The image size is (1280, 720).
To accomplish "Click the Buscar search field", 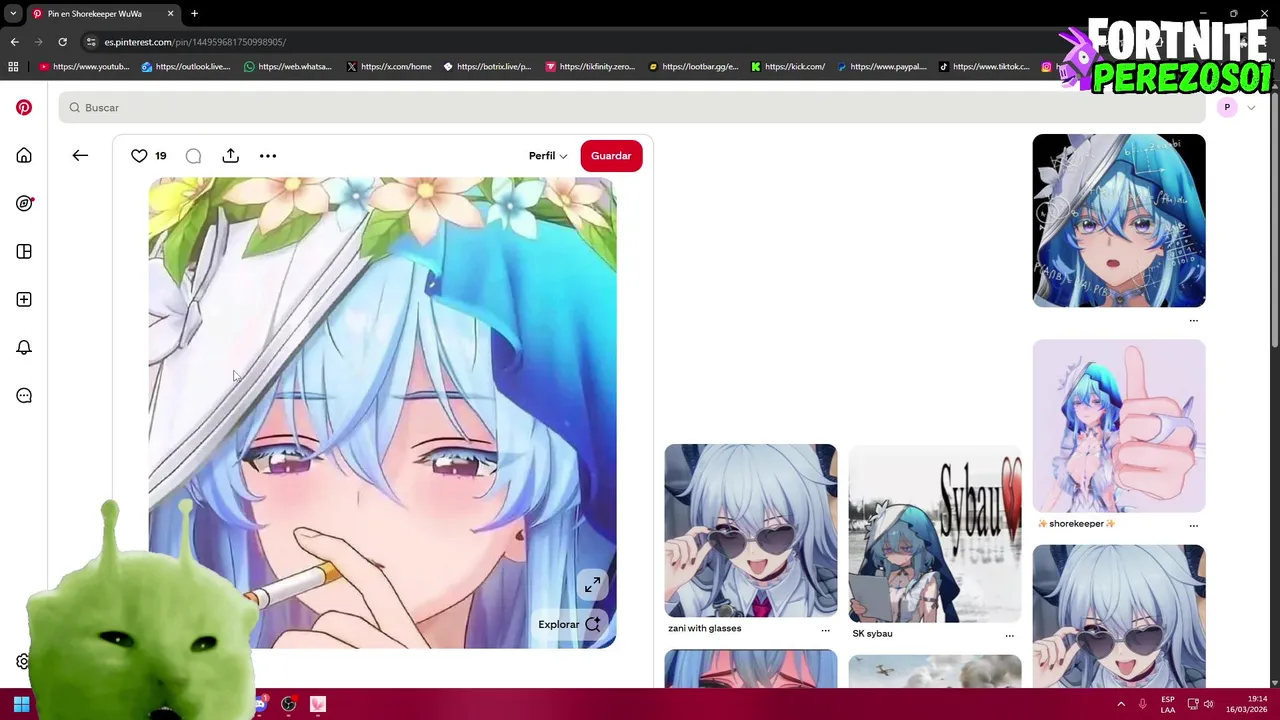I will 632,107.
